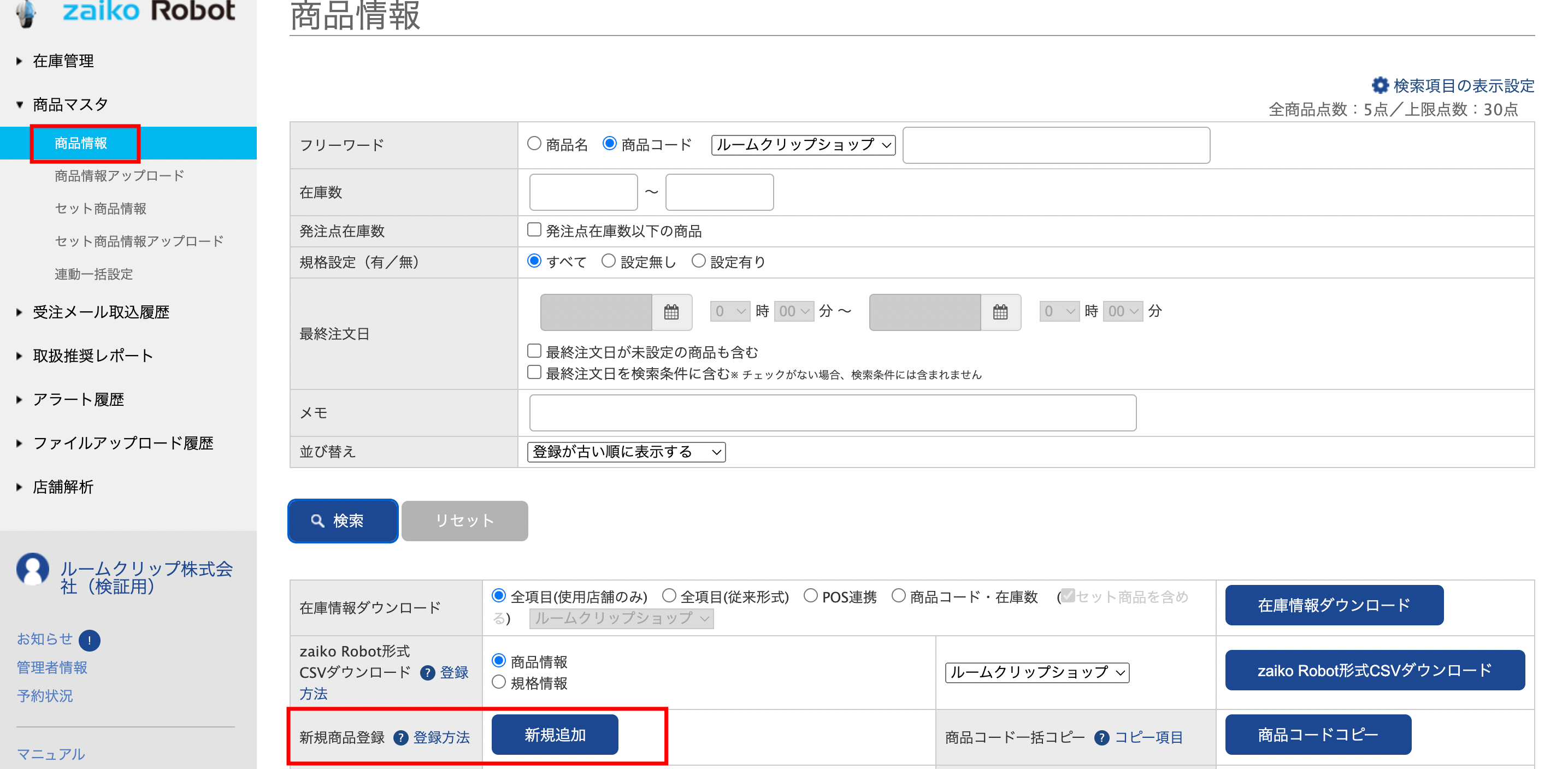Expand the 在庫管理 sidebar section
Screen dimensions: 1568x769
coord(63,61)
